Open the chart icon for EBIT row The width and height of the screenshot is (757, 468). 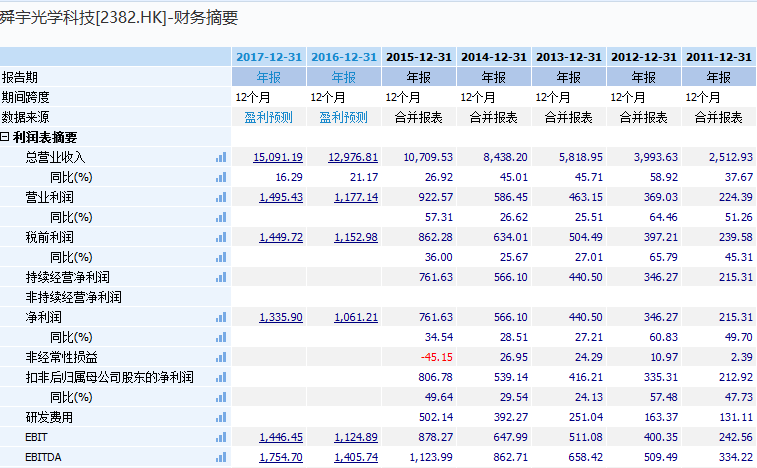click(x=221, y=438)
